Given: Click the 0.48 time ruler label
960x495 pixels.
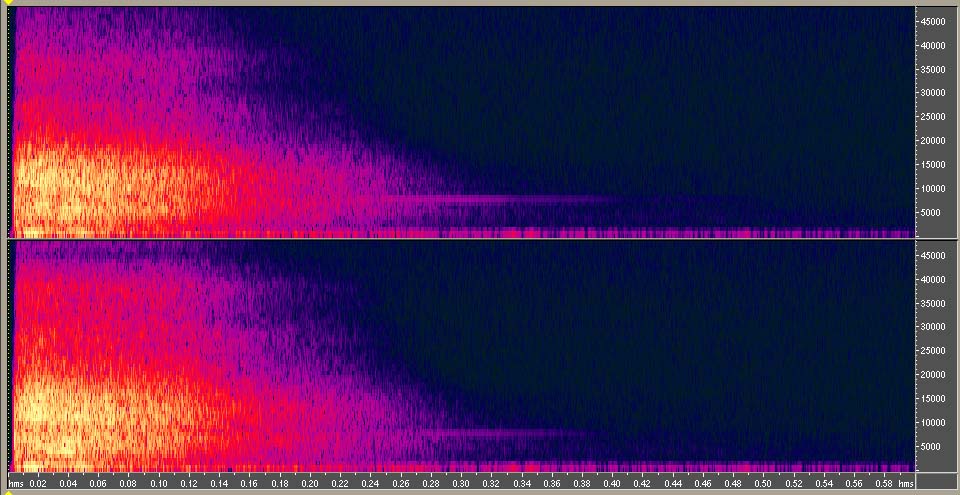Looking at the screenshot, I should pyautogui.click(x=733, y=483).
